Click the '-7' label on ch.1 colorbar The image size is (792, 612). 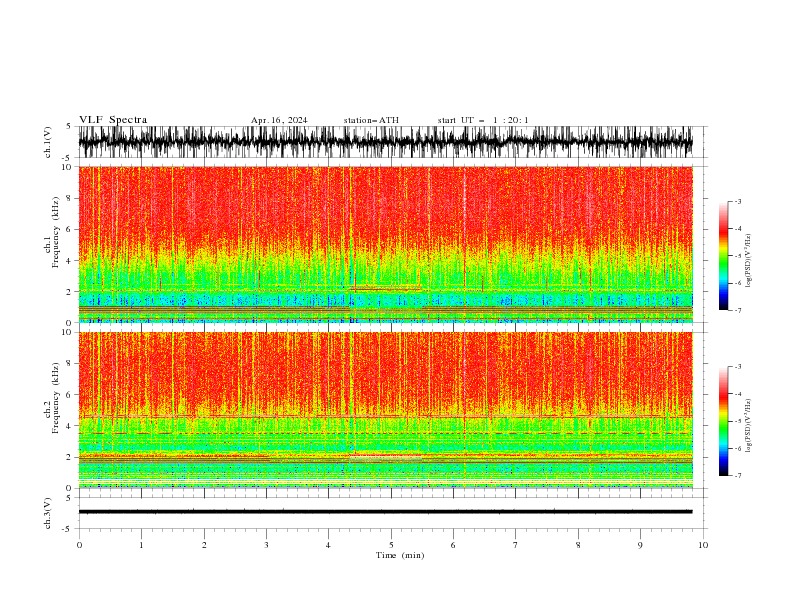pos(737,310)
